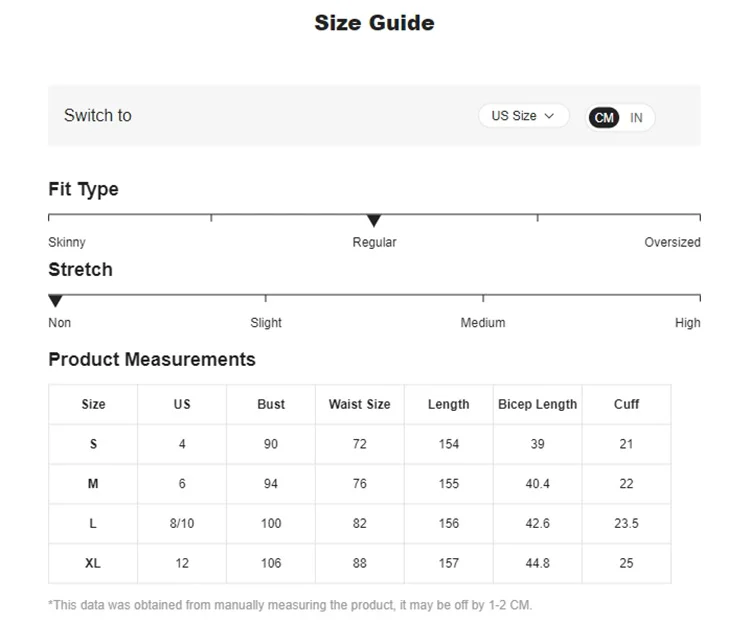Switch measurements to IN

click(637, 118)
